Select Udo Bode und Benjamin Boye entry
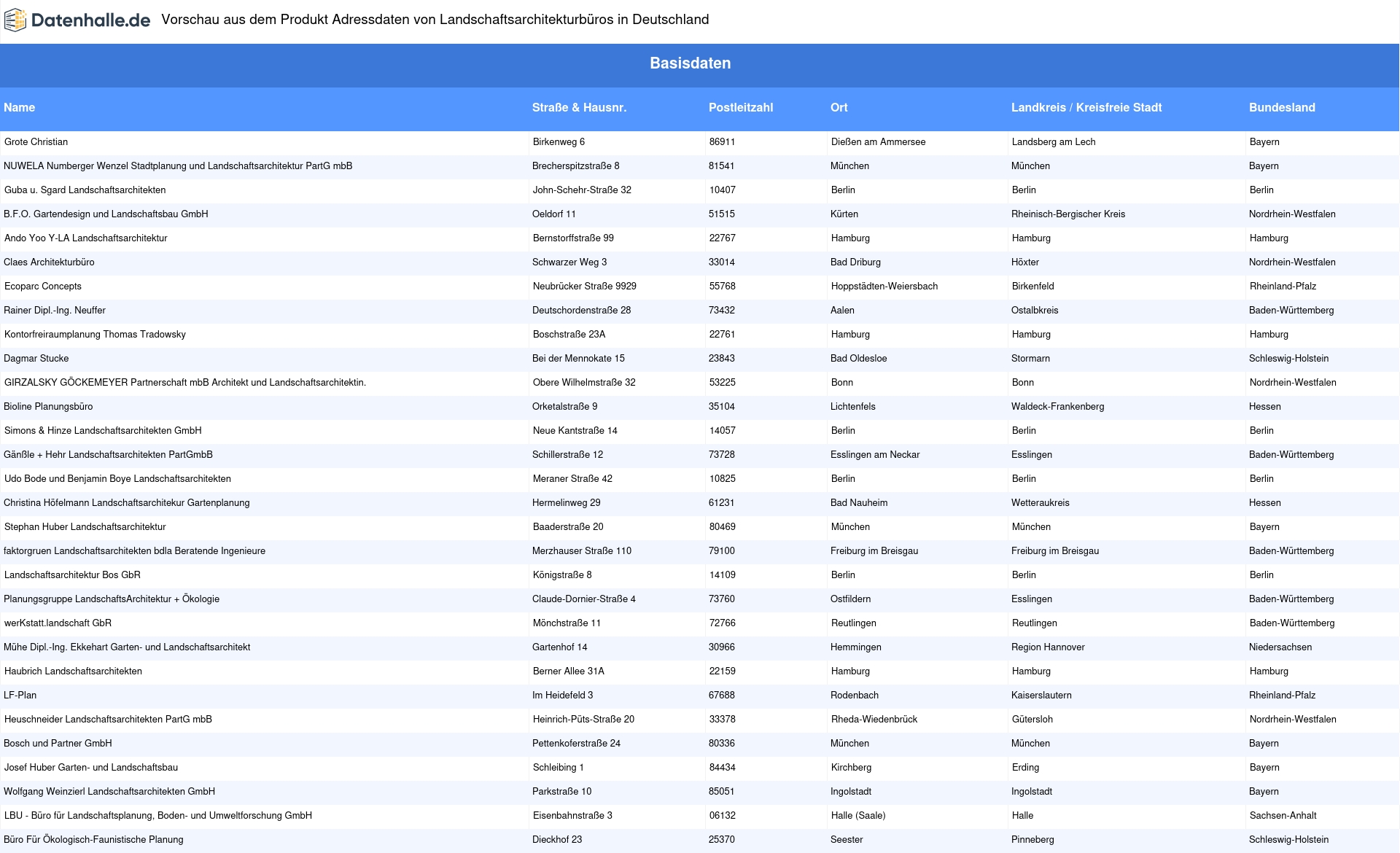 coord(117,479)
